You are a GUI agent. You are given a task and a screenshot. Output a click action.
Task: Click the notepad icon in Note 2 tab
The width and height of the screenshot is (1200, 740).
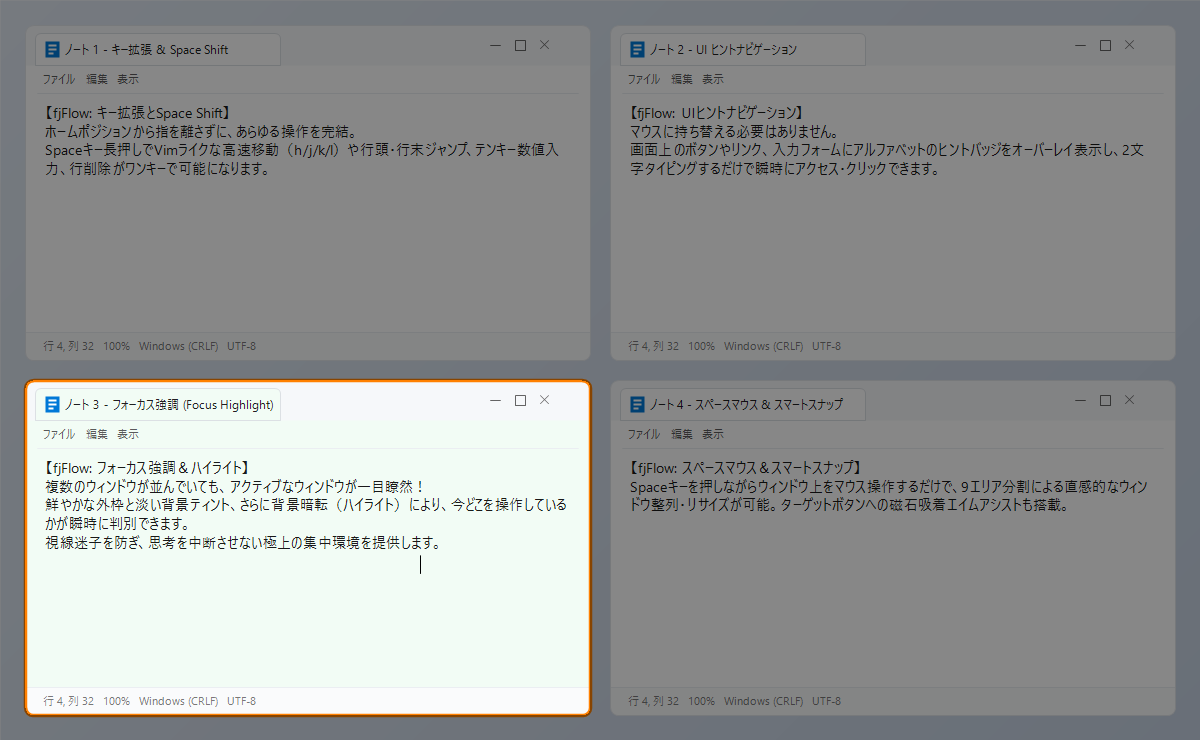point(638,50)
